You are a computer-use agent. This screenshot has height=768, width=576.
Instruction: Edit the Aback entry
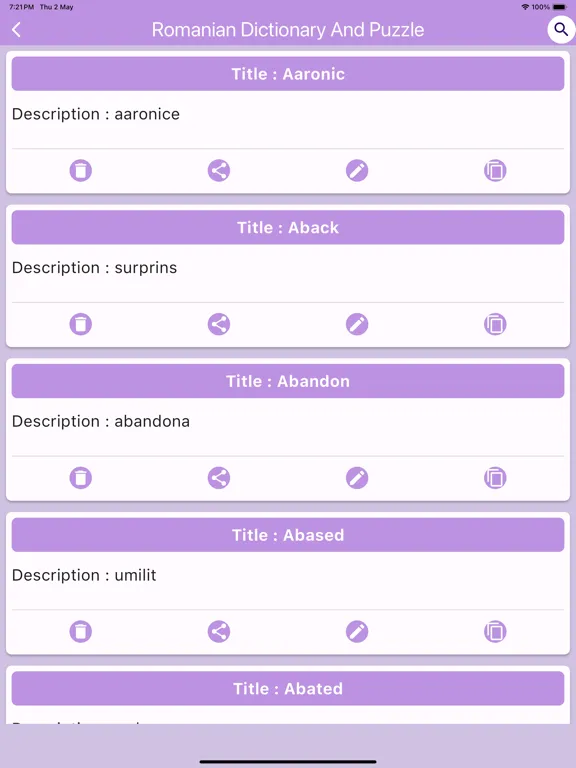click(357, 324)
